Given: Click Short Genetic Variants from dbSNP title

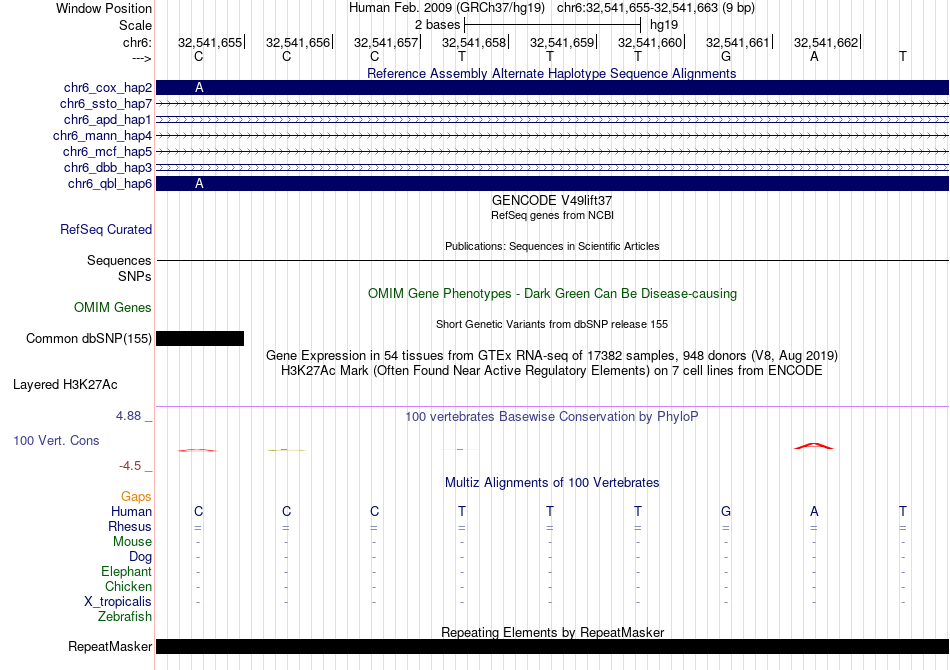Looking at the screenshot, I should tap(552, 324).
